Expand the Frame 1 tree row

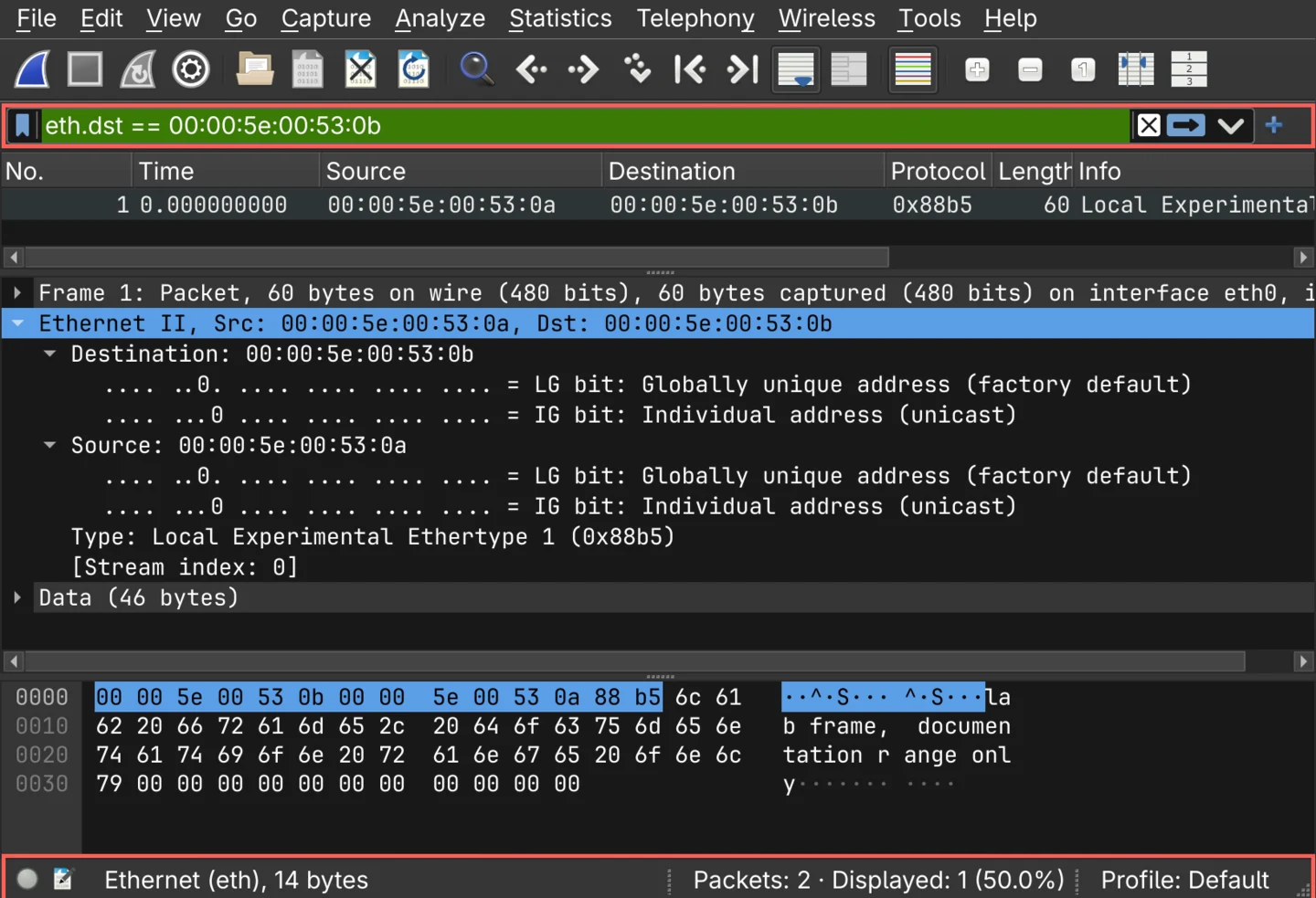(x=17, y=293)
